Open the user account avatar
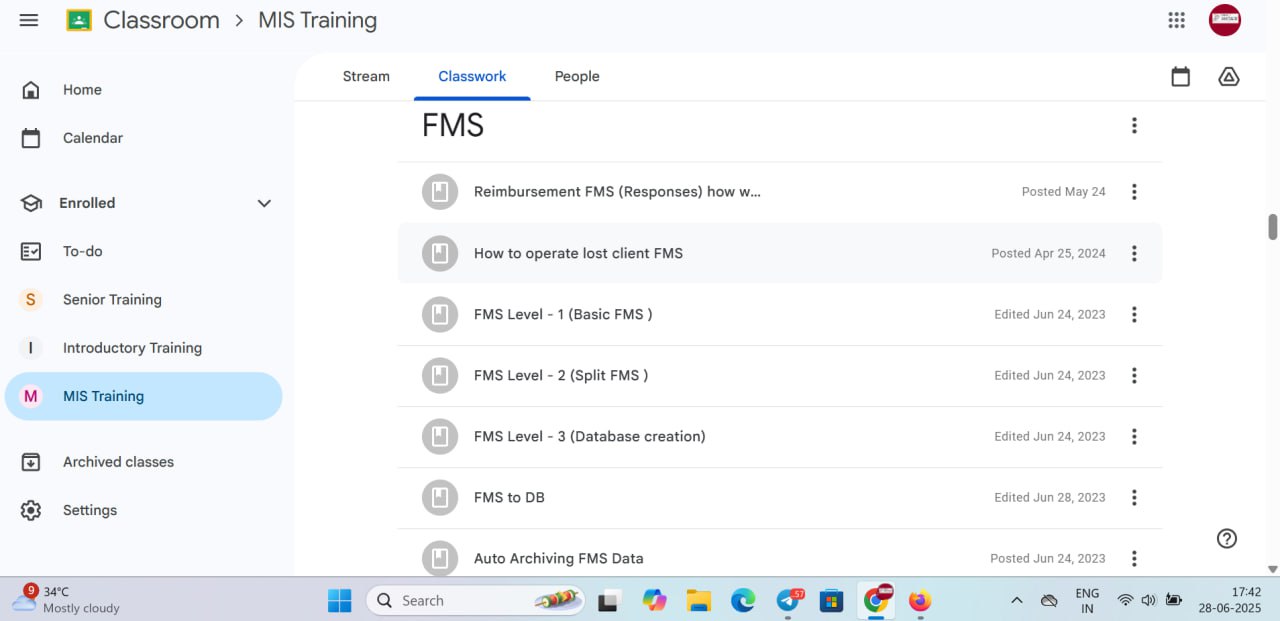The image size is (1280, 621). click(x=1224, y=20)
